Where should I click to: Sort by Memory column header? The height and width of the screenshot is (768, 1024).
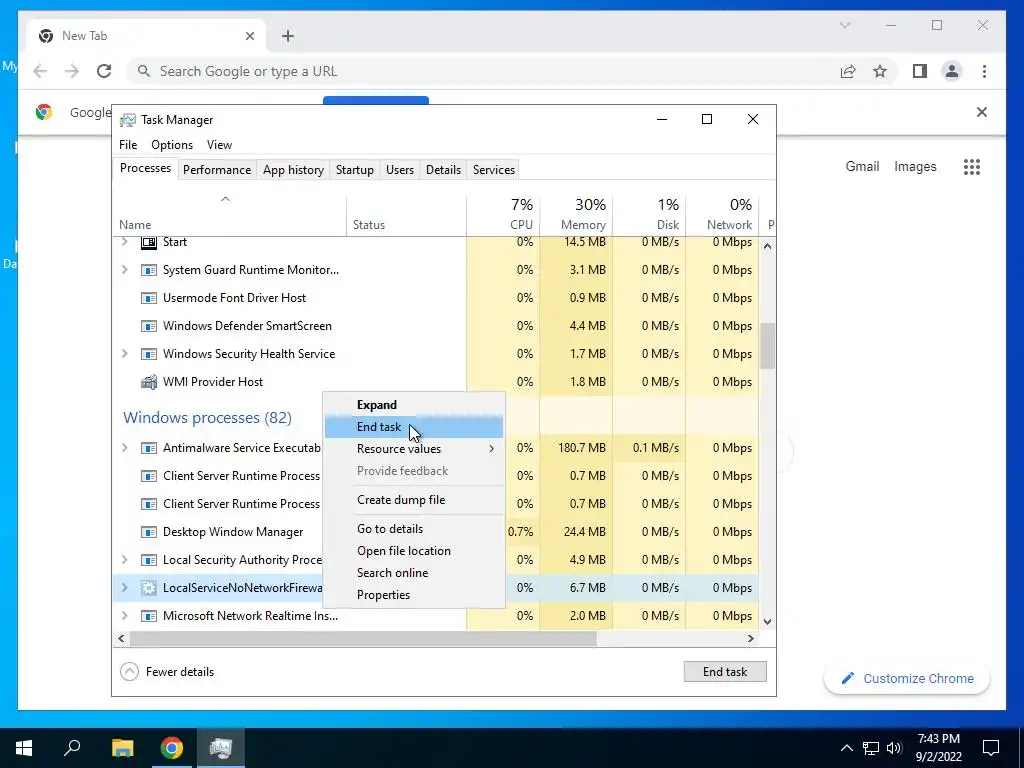[577, 214]
